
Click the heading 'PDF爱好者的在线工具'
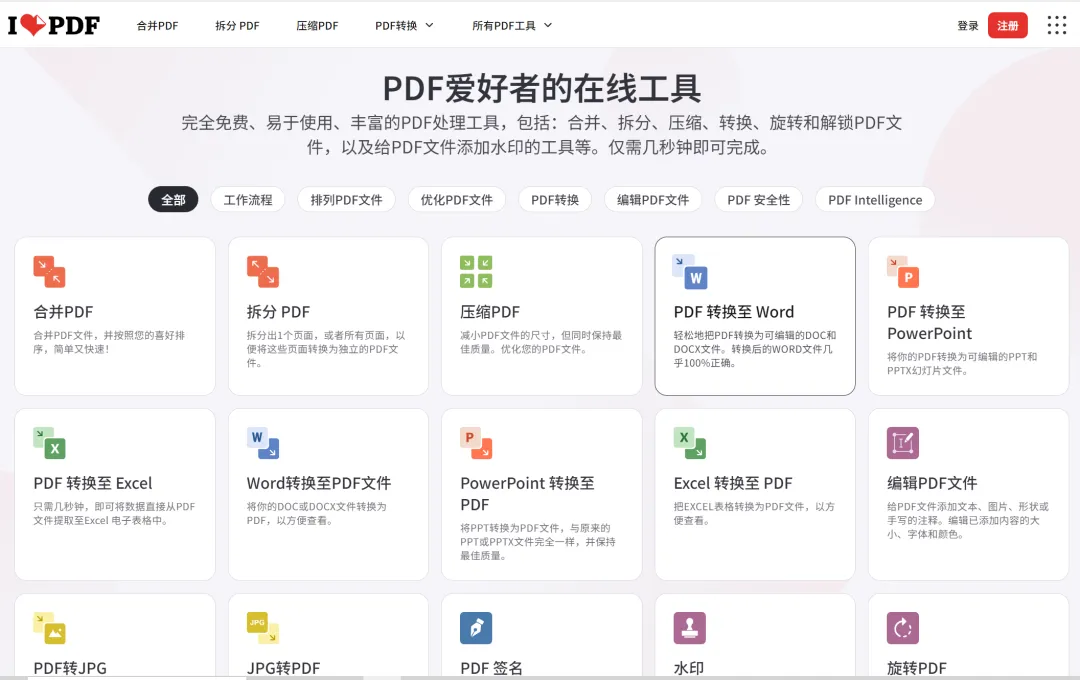pyautogui.click(x=541, y=89)
